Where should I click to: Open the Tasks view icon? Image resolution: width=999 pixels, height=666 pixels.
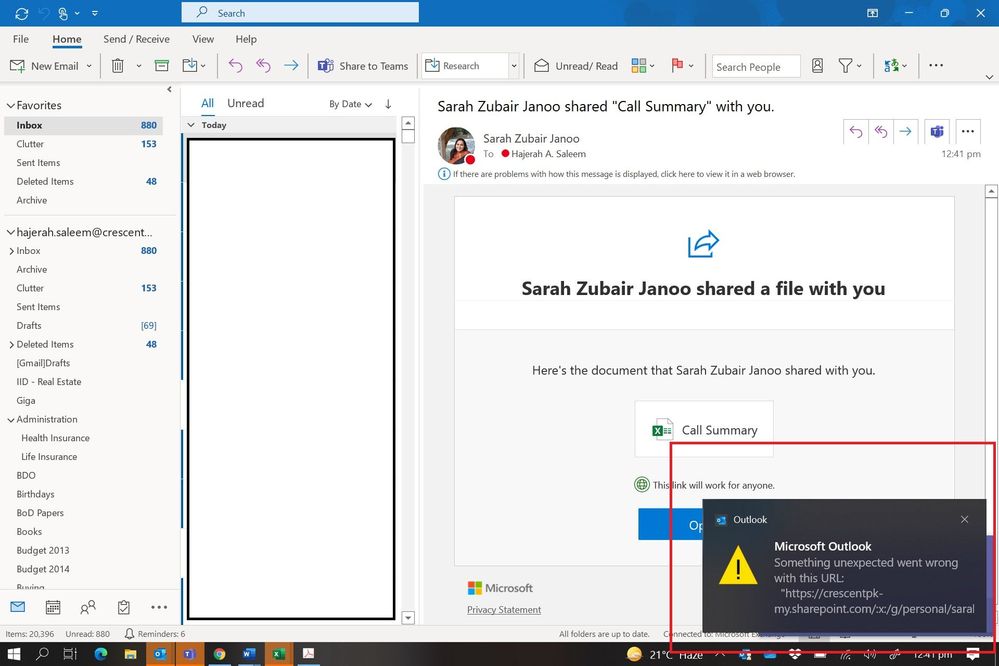124,607
